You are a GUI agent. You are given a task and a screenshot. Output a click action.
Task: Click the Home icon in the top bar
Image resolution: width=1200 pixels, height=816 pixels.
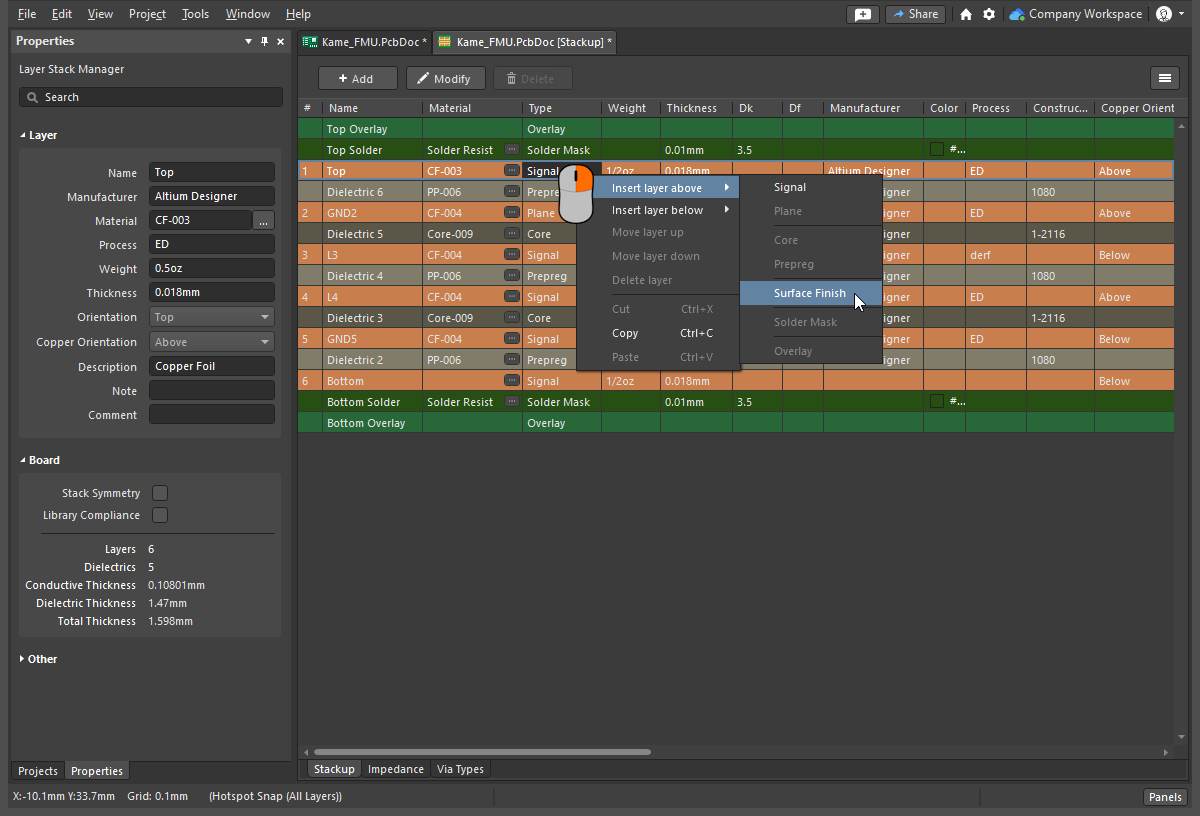(x=965, y=14)
